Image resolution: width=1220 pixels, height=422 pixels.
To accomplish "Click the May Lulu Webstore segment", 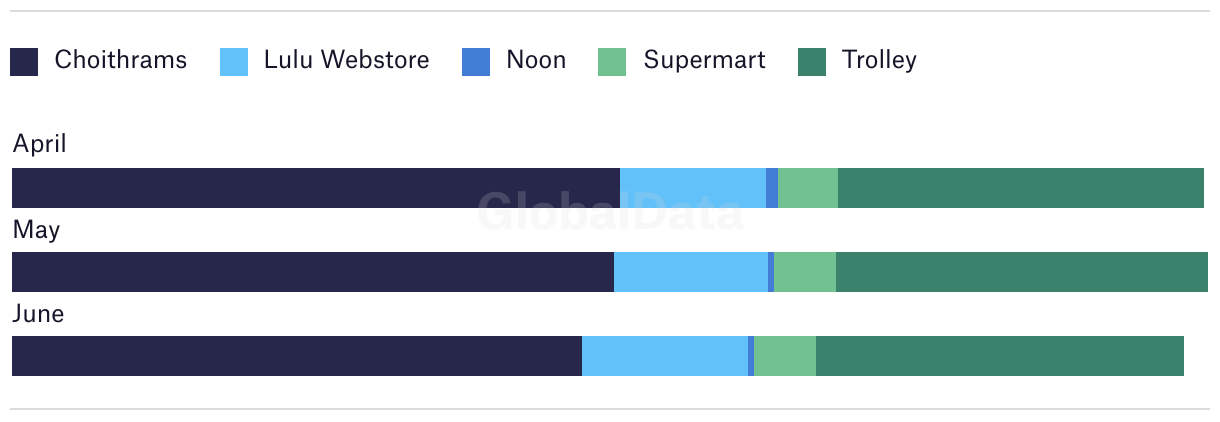I will tap(691, 272).
